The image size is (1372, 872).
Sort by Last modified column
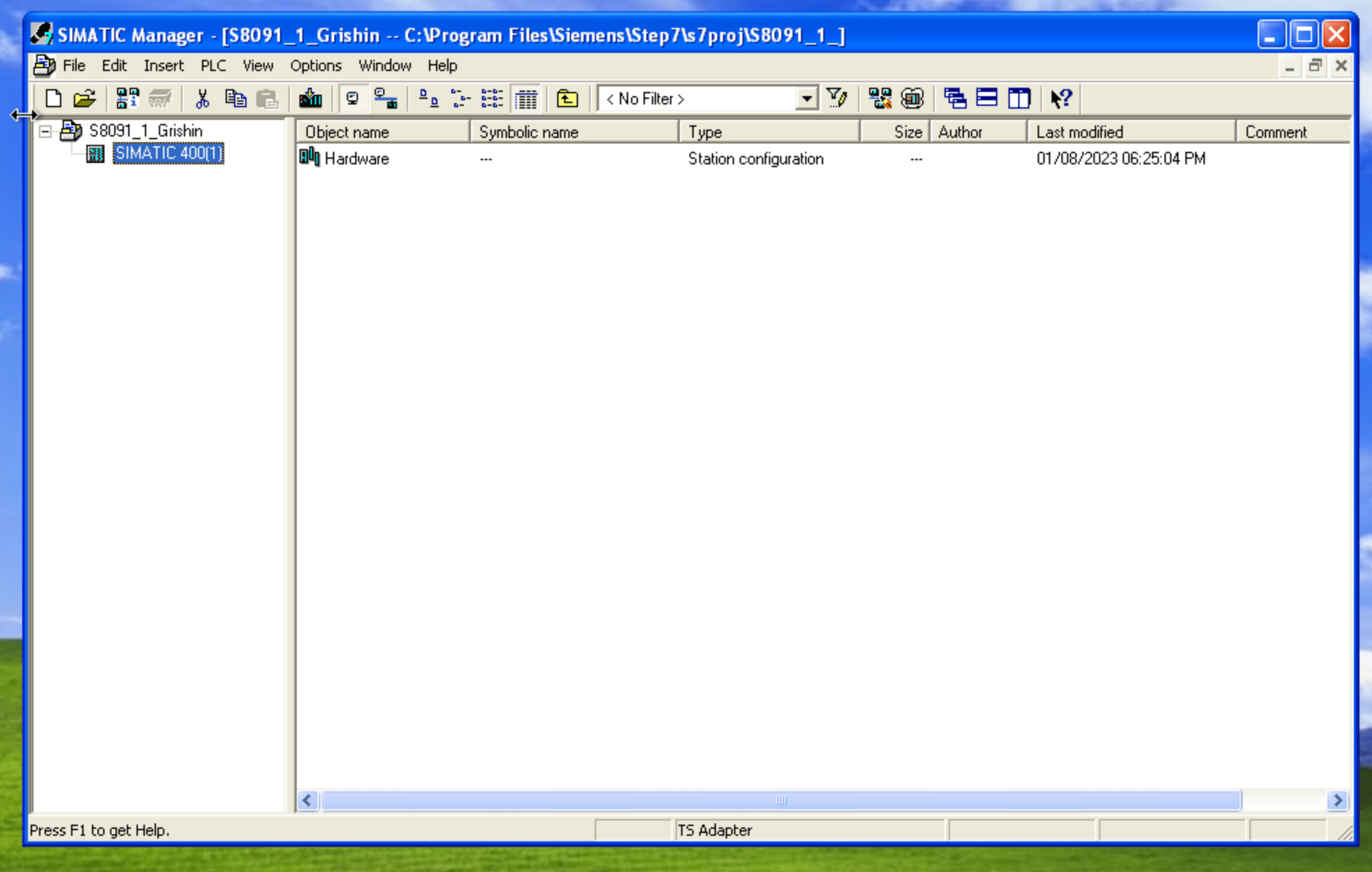[x=1132, y=132]
